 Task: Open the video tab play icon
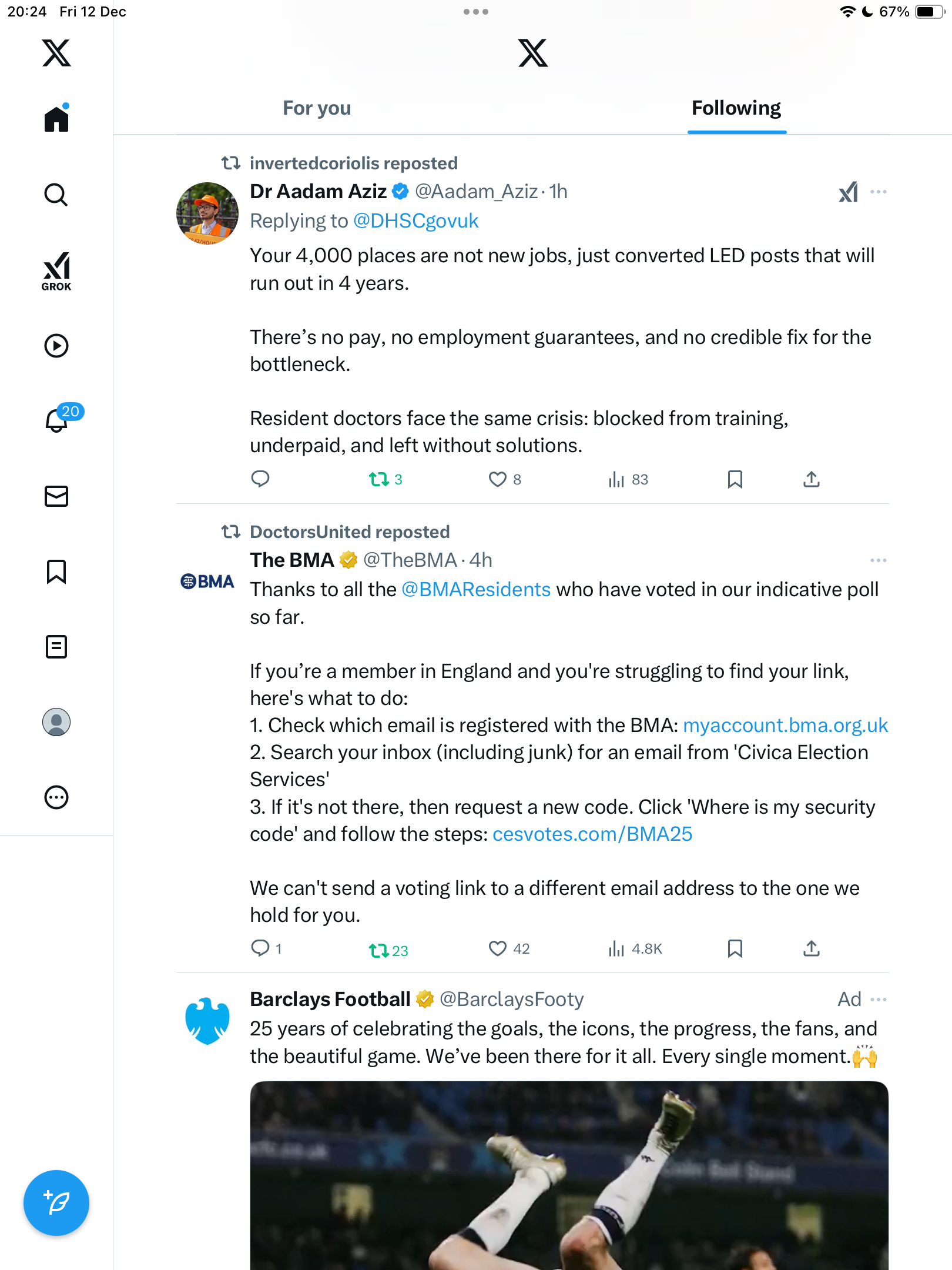[56, 346]
